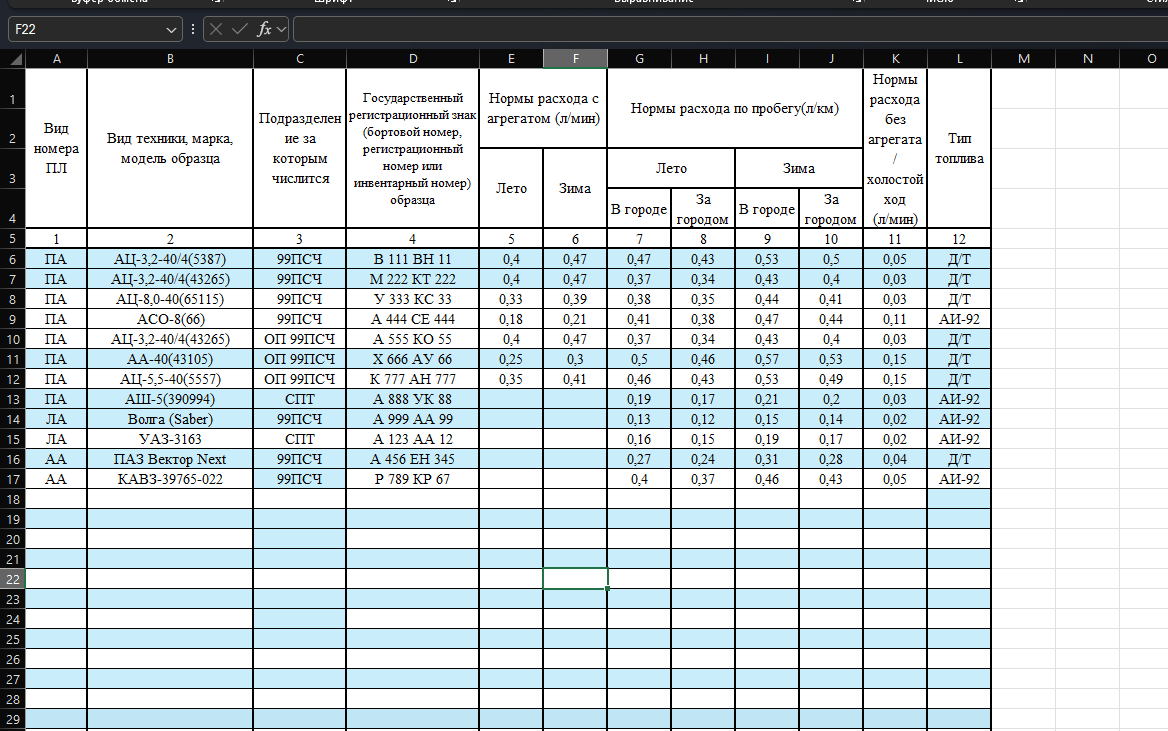Click cell with А 555 КО 55

click(x=413, y=339)
